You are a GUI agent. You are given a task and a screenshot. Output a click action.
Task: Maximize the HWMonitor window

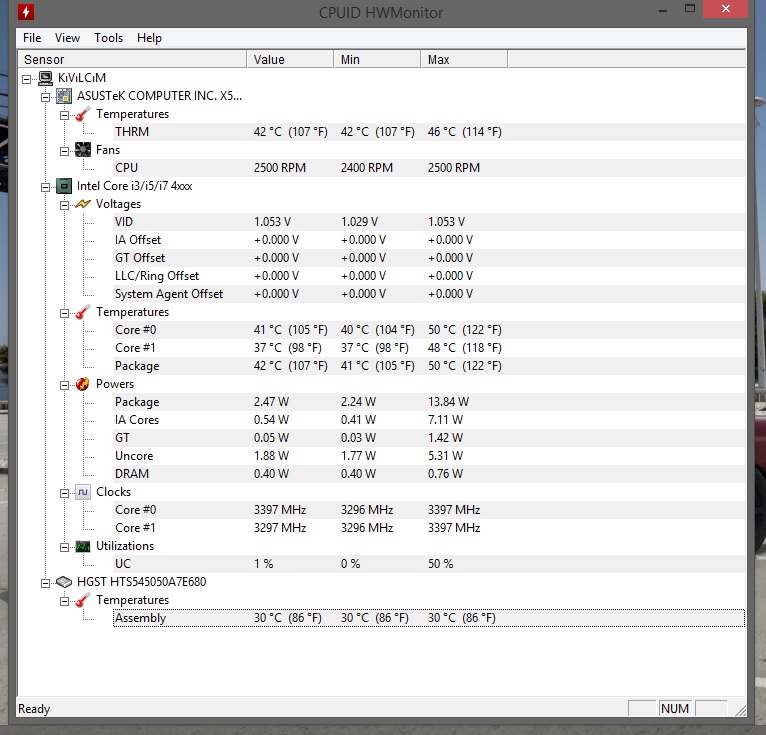pos(690,9)
